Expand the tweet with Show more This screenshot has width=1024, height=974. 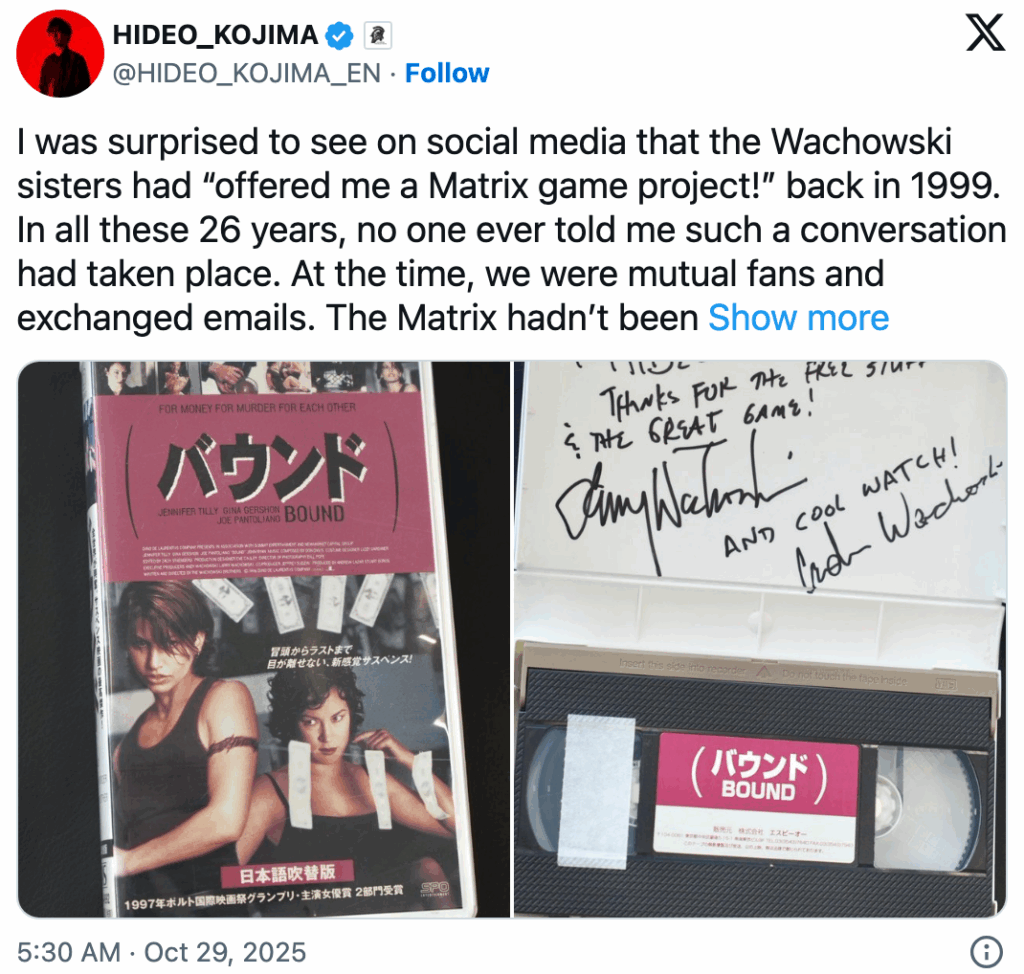pos(799,318)
